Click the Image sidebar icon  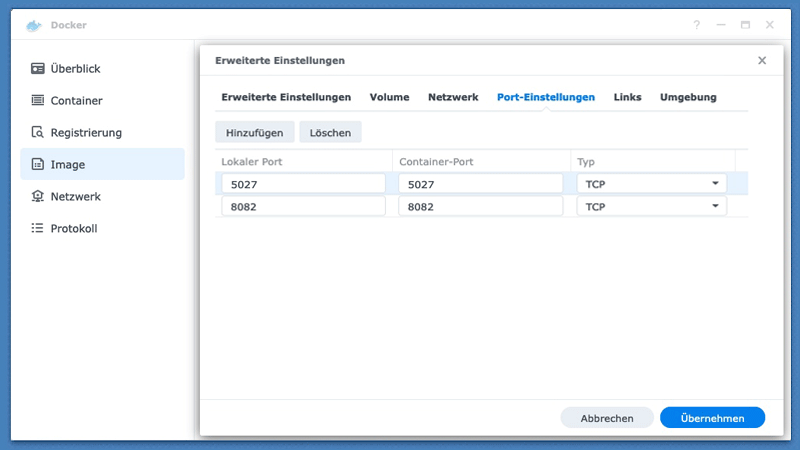[38, 165]
